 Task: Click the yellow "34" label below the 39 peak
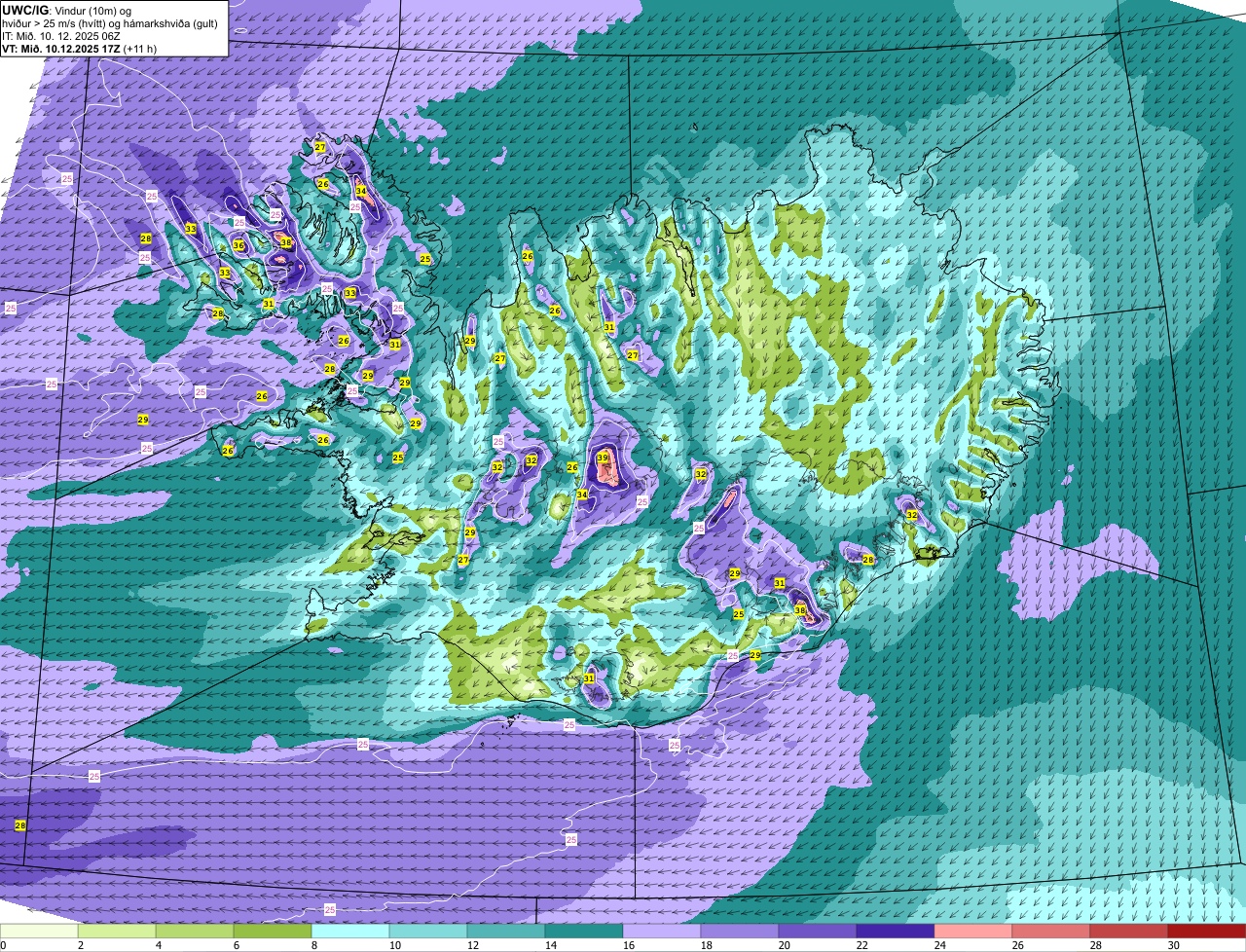point(582,494)
